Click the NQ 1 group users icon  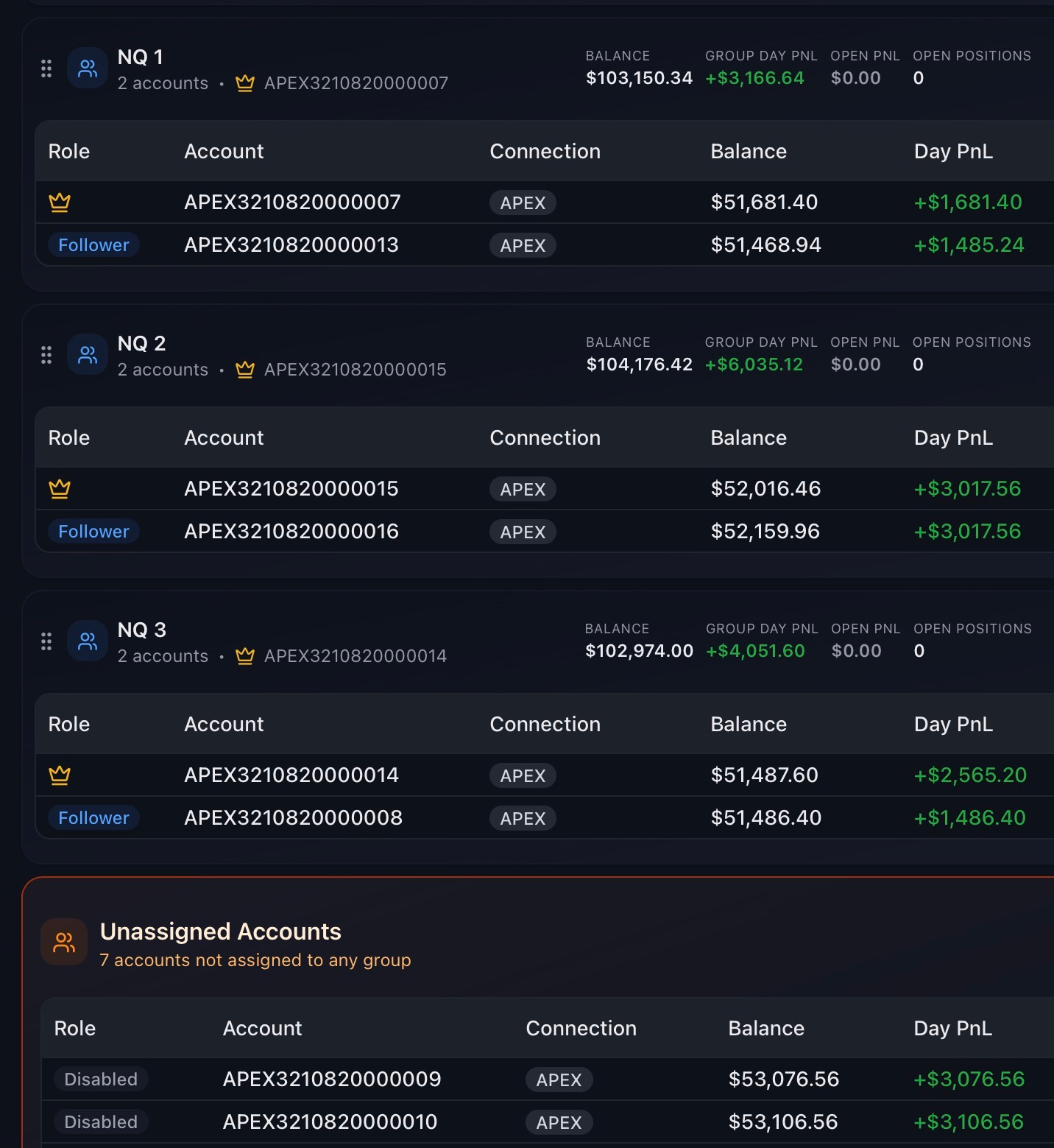(88, 68)
